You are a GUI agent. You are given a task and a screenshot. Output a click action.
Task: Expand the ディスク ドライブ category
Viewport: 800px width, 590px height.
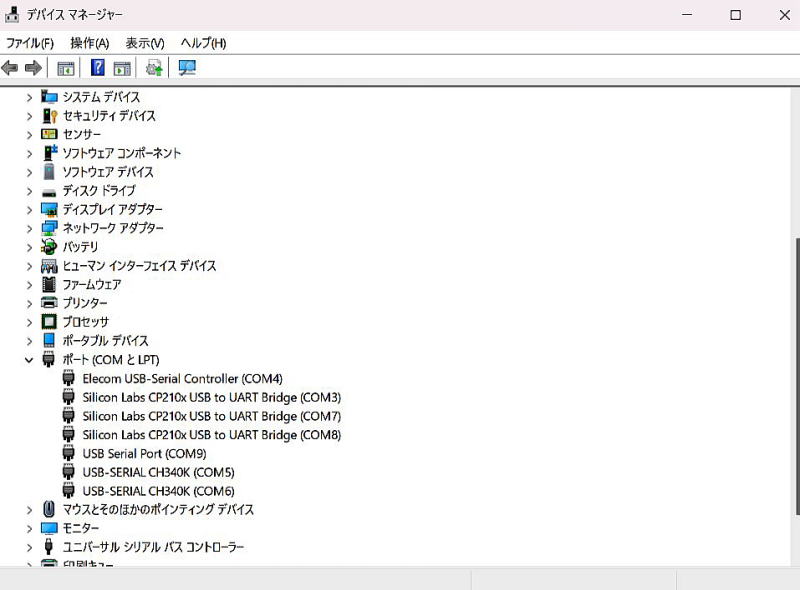click(x=29, y=191)
